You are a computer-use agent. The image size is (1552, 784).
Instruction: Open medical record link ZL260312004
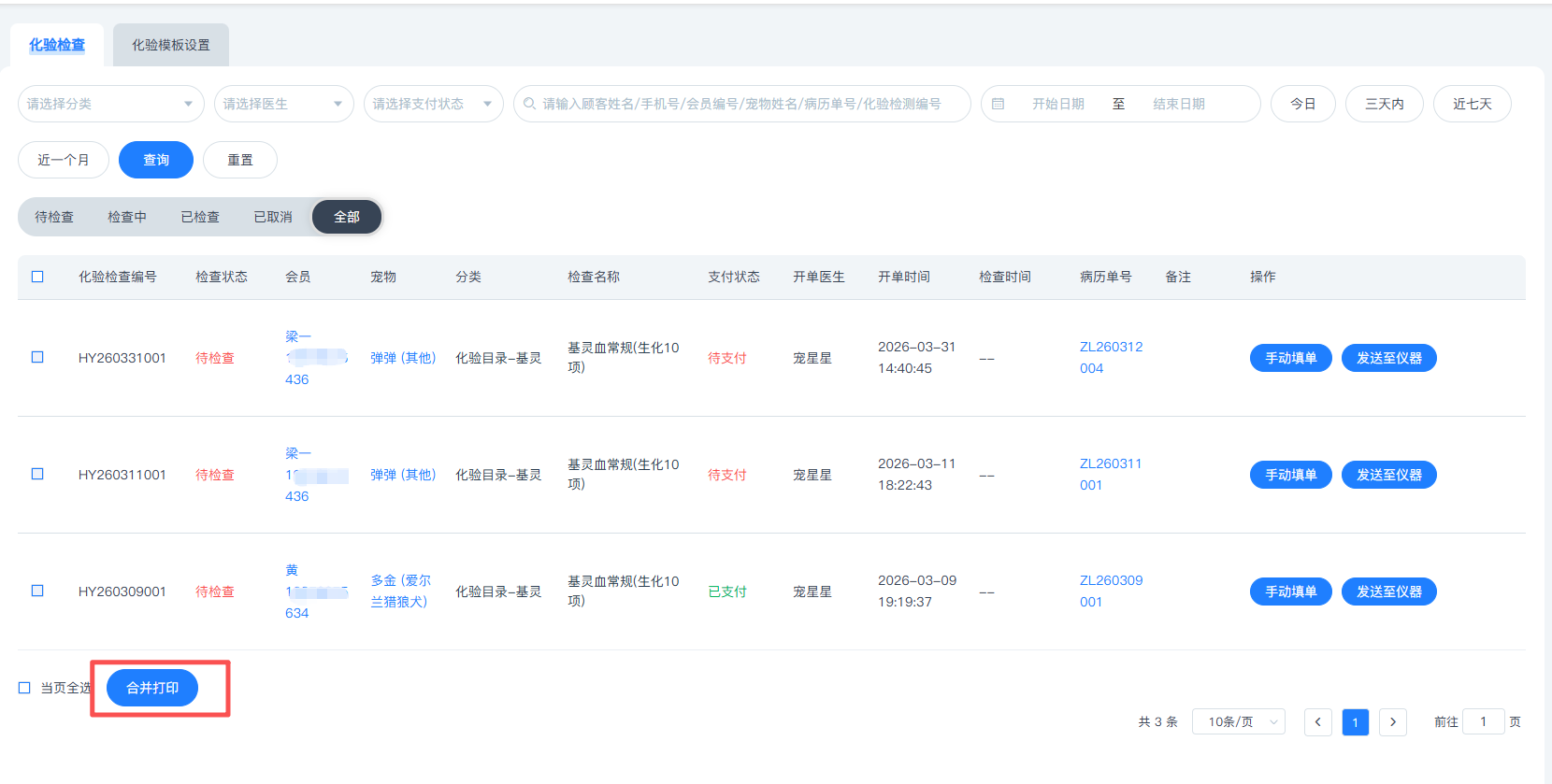[1111, 357]
